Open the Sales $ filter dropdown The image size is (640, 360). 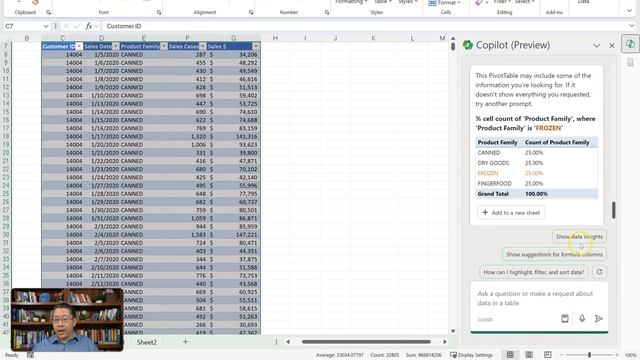pos(256,47)
